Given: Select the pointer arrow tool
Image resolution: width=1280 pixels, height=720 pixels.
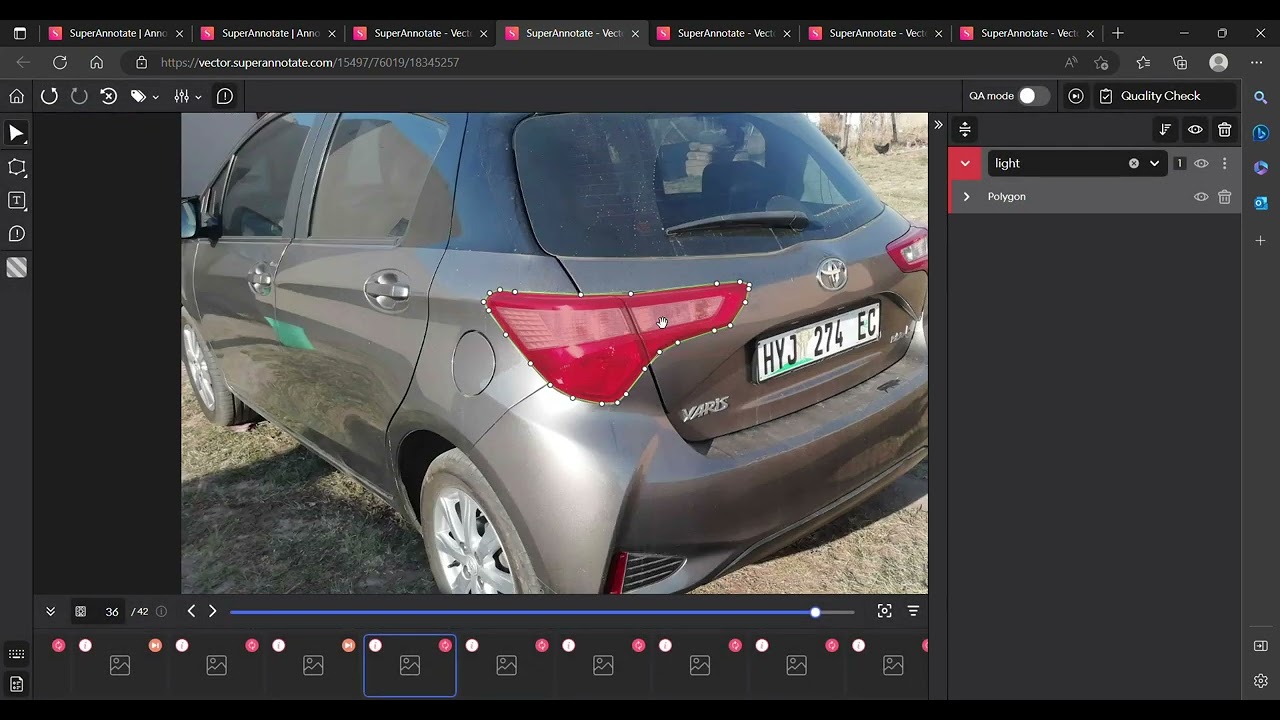Looking at the screenshot, I should 16,133.
